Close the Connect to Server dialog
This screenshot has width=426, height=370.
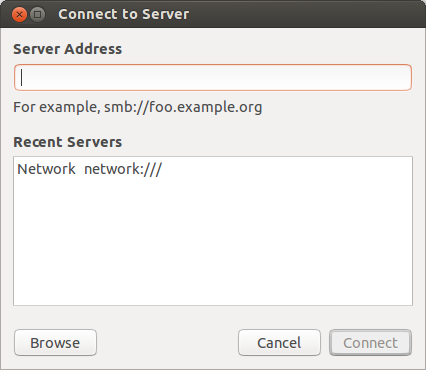pyautogui.click(x=19, y=14)
